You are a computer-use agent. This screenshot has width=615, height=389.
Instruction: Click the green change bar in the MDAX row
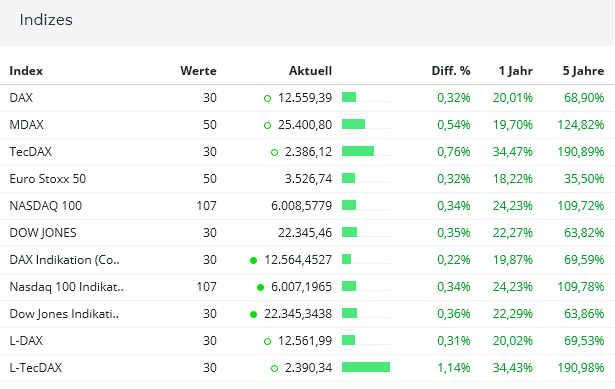pos(353,124)
